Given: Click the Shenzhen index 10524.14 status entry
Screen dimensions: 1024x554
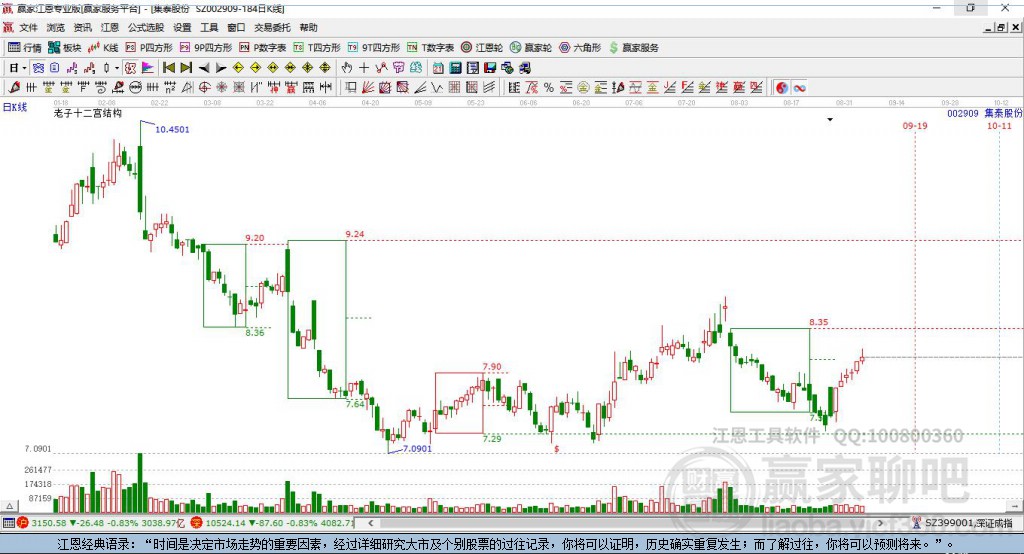Looking at the screenshot, I should click(x=272, y=523).
